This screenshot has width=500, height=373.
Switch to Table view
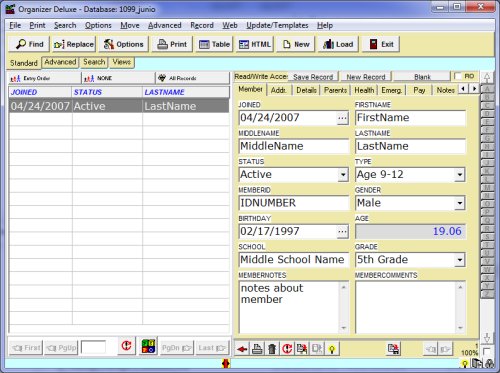pos(214,44)
